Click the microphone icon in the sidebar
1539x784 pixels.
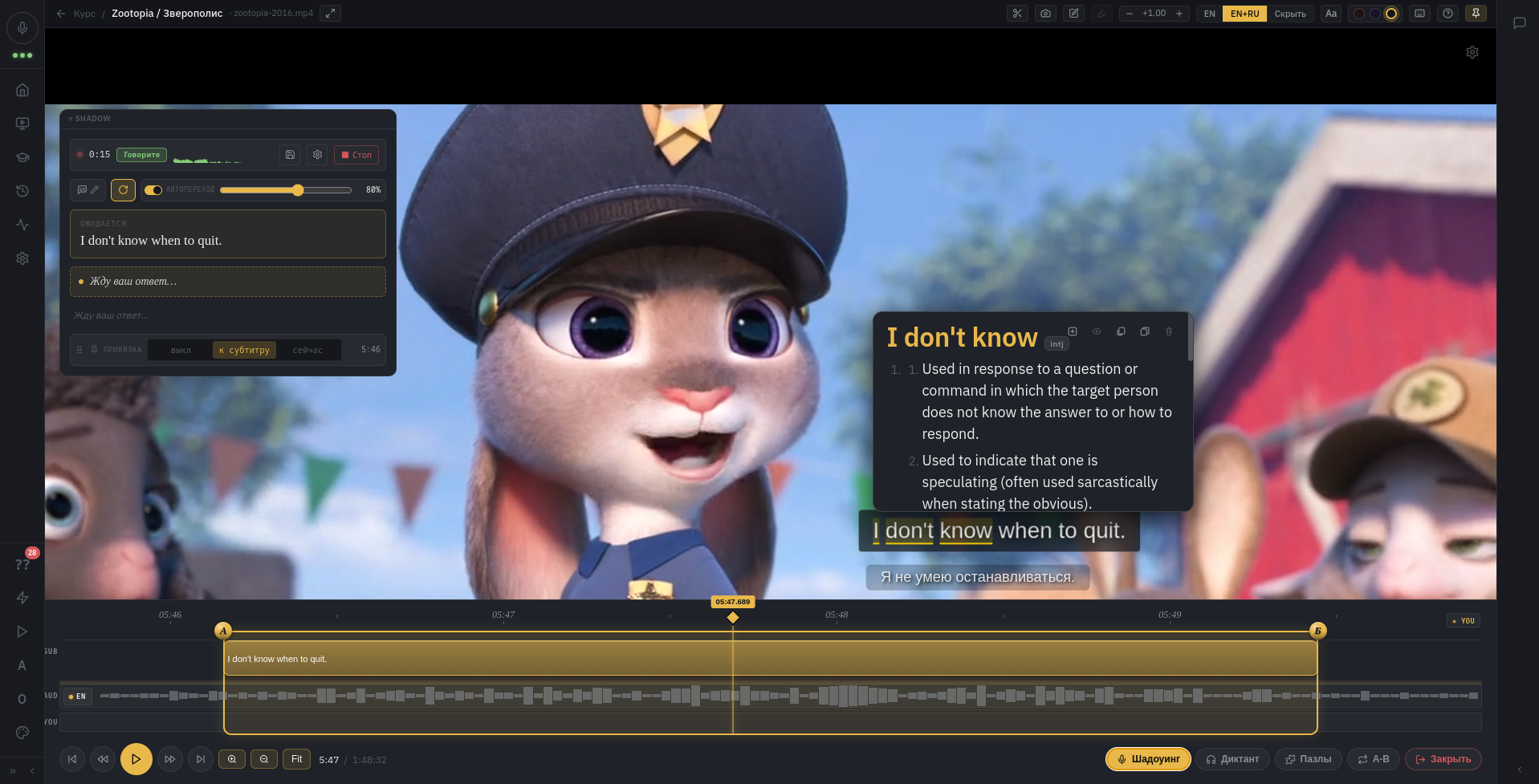[x=22, y=28]
